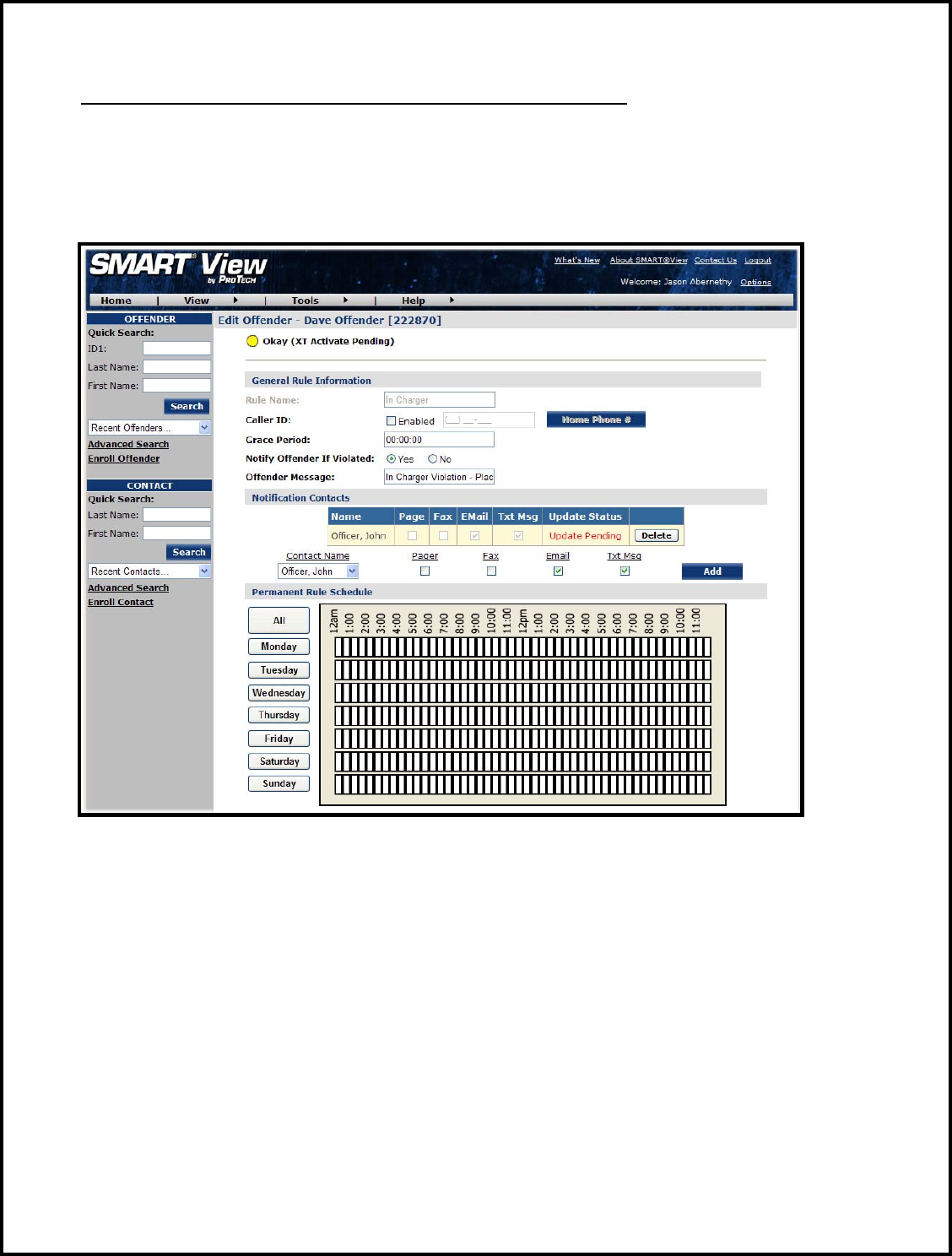Toggle EMail checkbox in Officer, John row
The width and height of the screenshot is (952, 1256).
pos(474,535)
